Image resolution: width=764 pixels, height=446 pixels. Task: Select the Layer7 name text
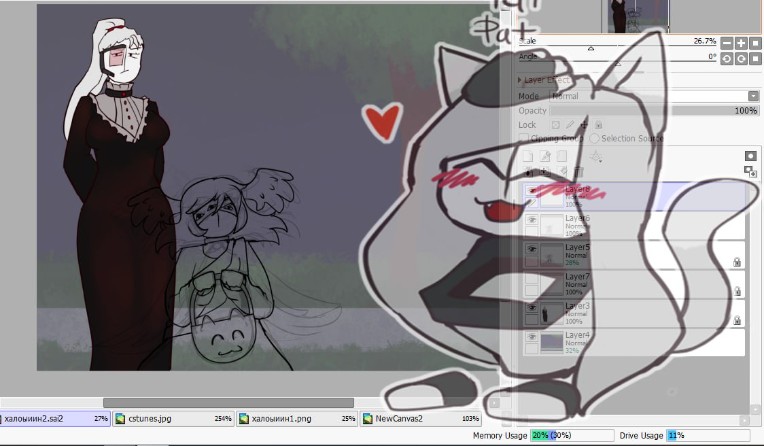click(x=577, y=276)
